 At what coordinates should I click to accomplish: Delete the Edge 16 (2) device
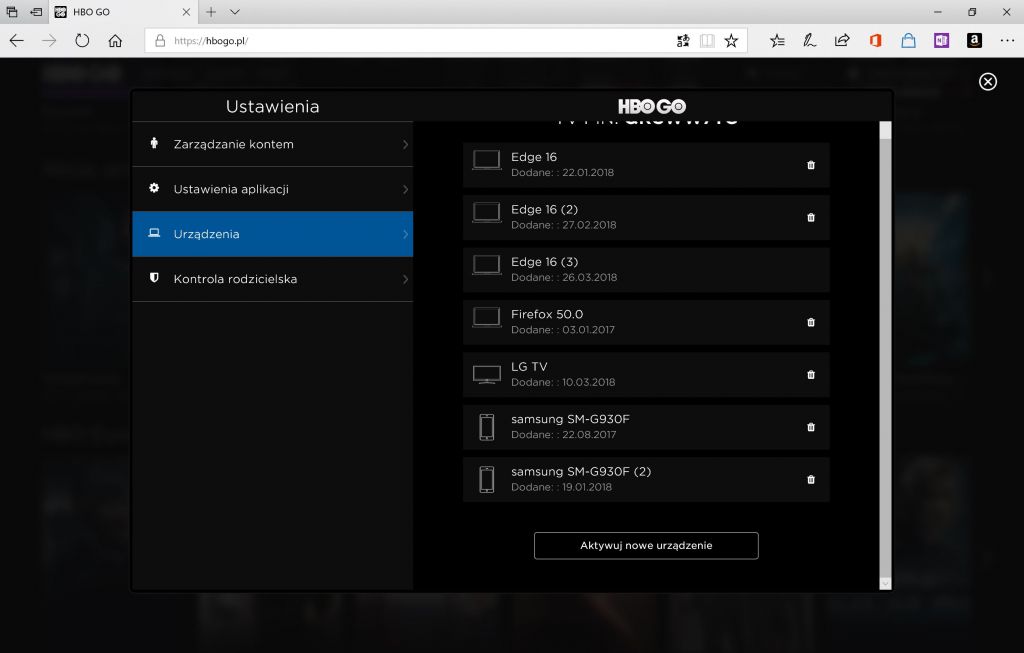click(810, 217)
